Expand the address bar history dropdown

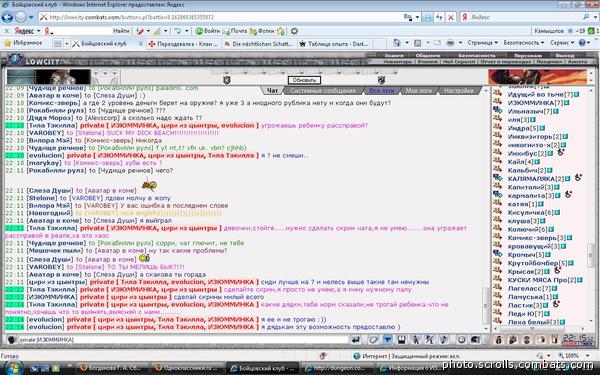click(417, 17)
